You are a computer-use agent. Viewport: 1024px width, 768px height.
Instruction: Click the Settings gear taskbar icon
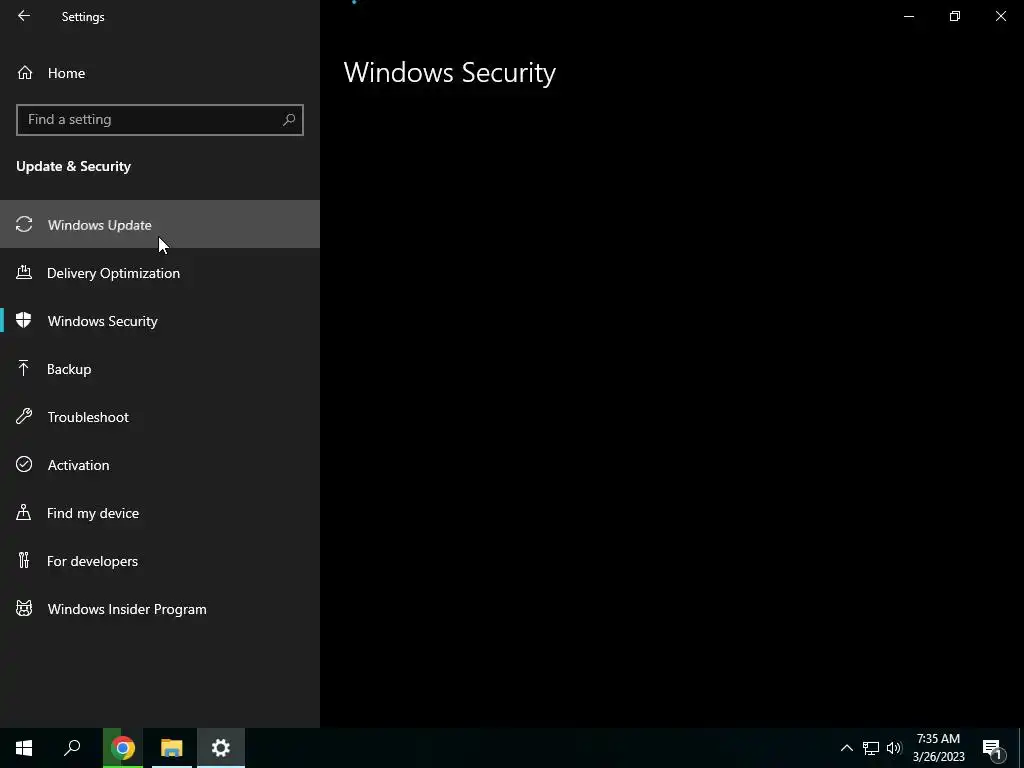pyautogui.click(x=221, y=748)
